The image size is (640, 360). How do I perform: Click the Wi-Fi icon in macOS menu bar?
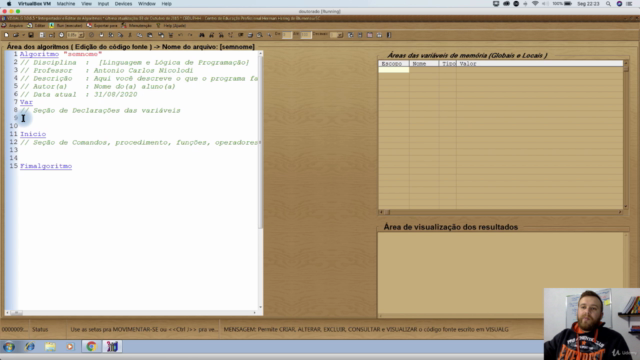click(535, 4)
